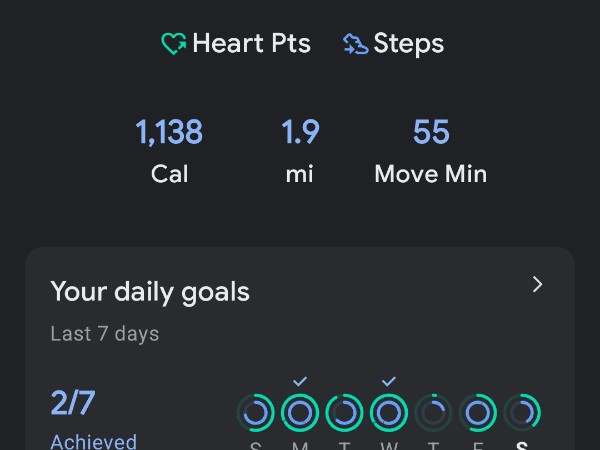The height and width of the screenshot is (450, 600).
Task: Tap the blue Steps shoe icon
Action: pos(355,44)
